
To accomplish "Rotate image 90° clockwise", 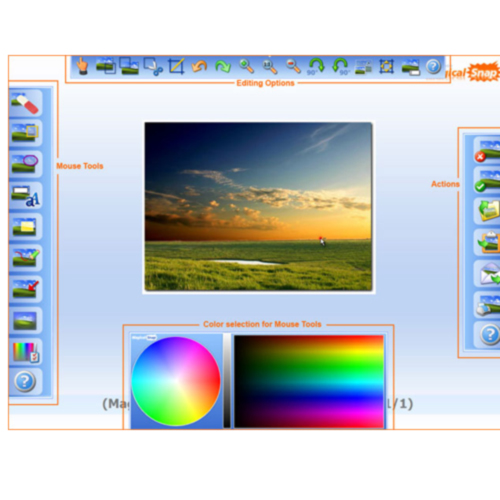I will point(316,66).
